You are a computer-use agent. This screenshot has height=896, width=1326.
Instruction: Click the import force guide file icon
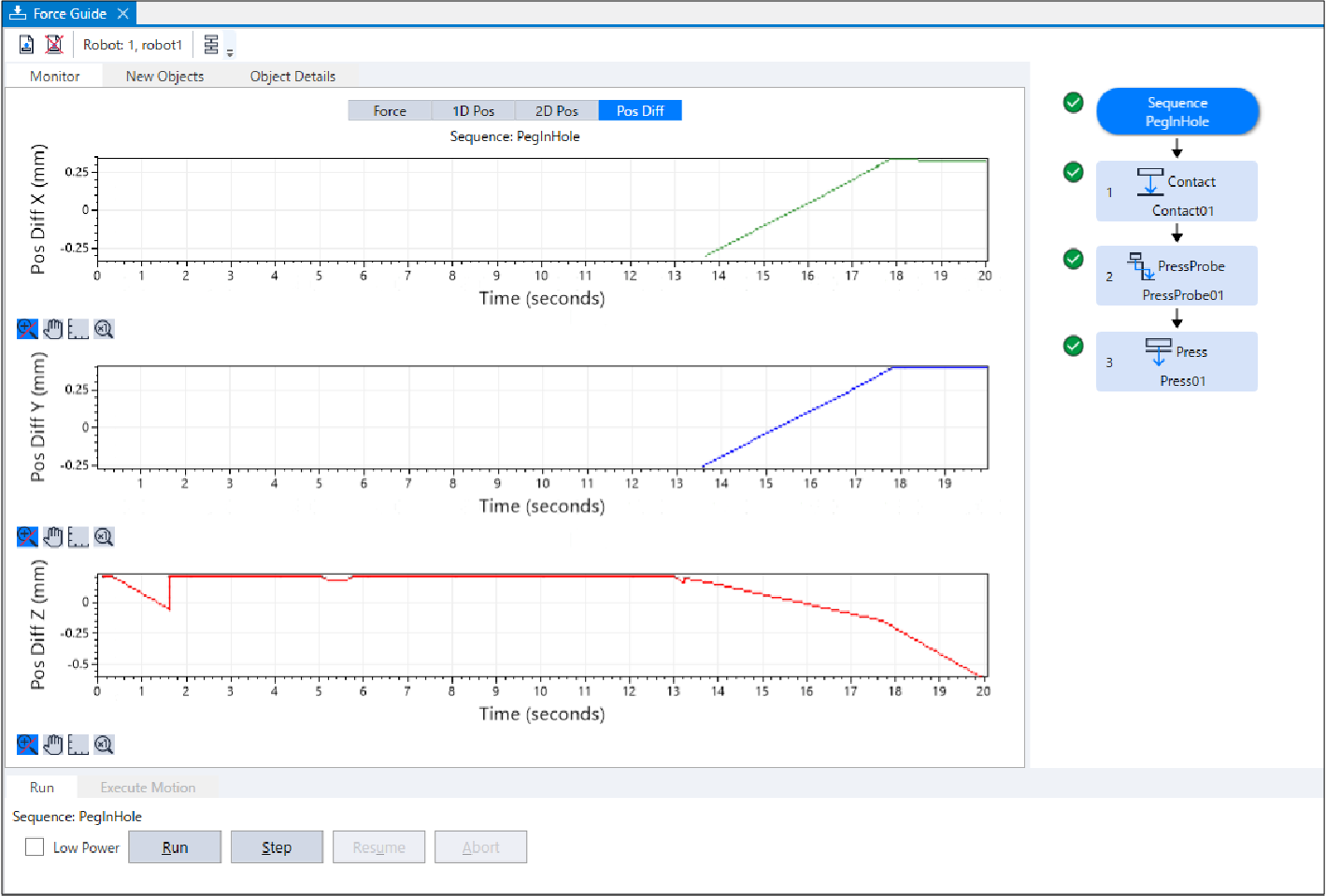(27, 44)
